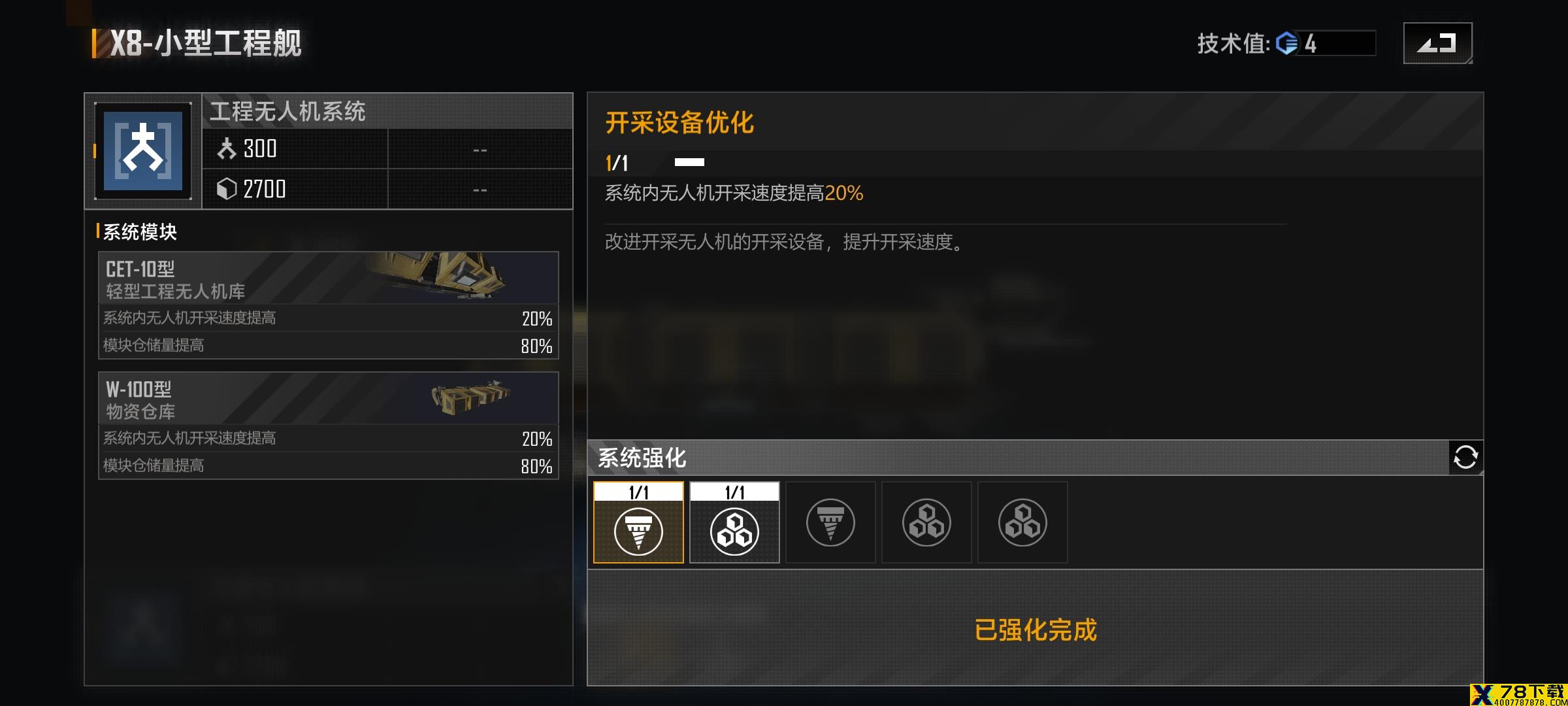Click the back return arrow button
Viewport: 1568px width, 706px height.
coord(1437,43)
